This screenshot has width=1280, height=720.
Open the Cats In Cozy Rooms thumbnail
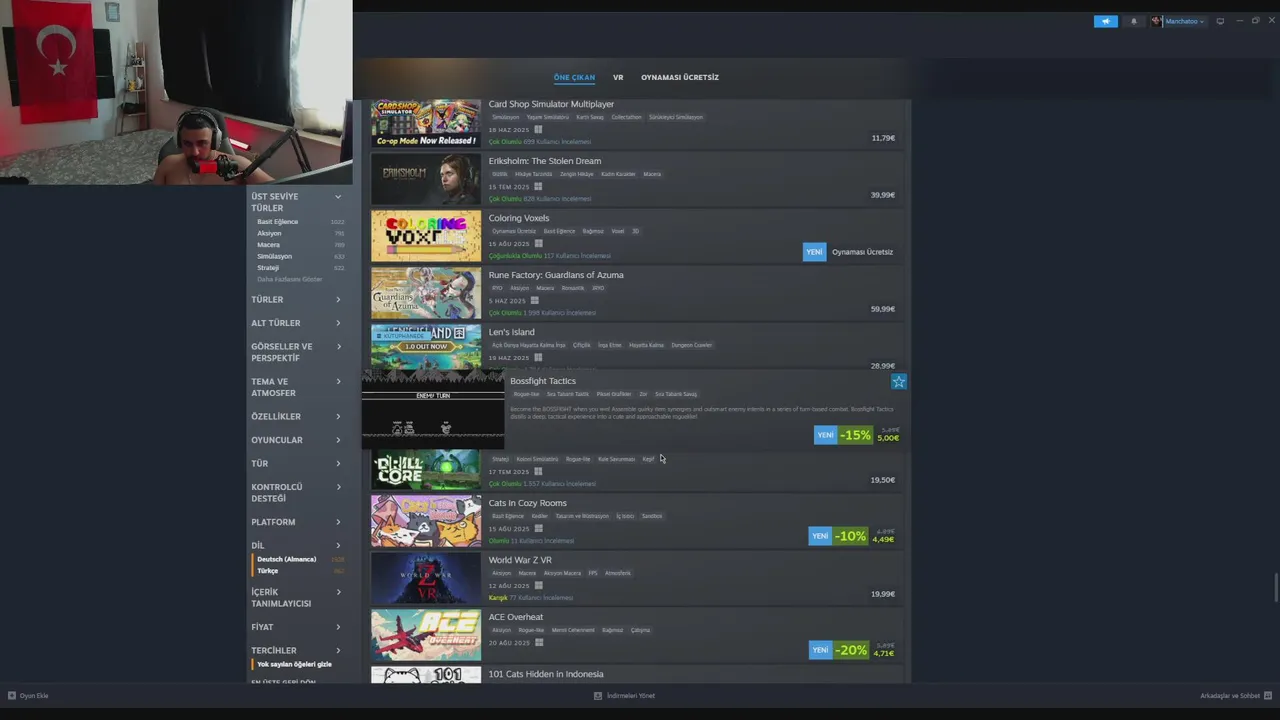click(x=426, y=521)
